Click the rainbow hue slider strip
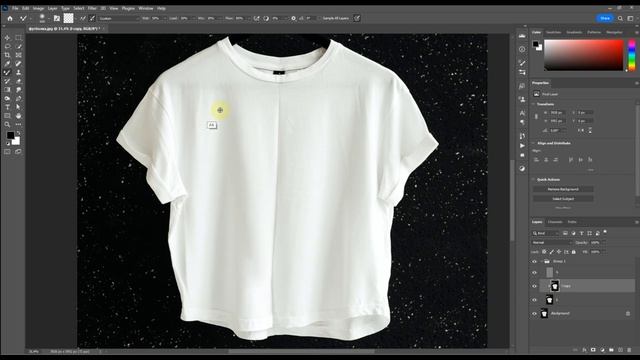 pos(631,55)
